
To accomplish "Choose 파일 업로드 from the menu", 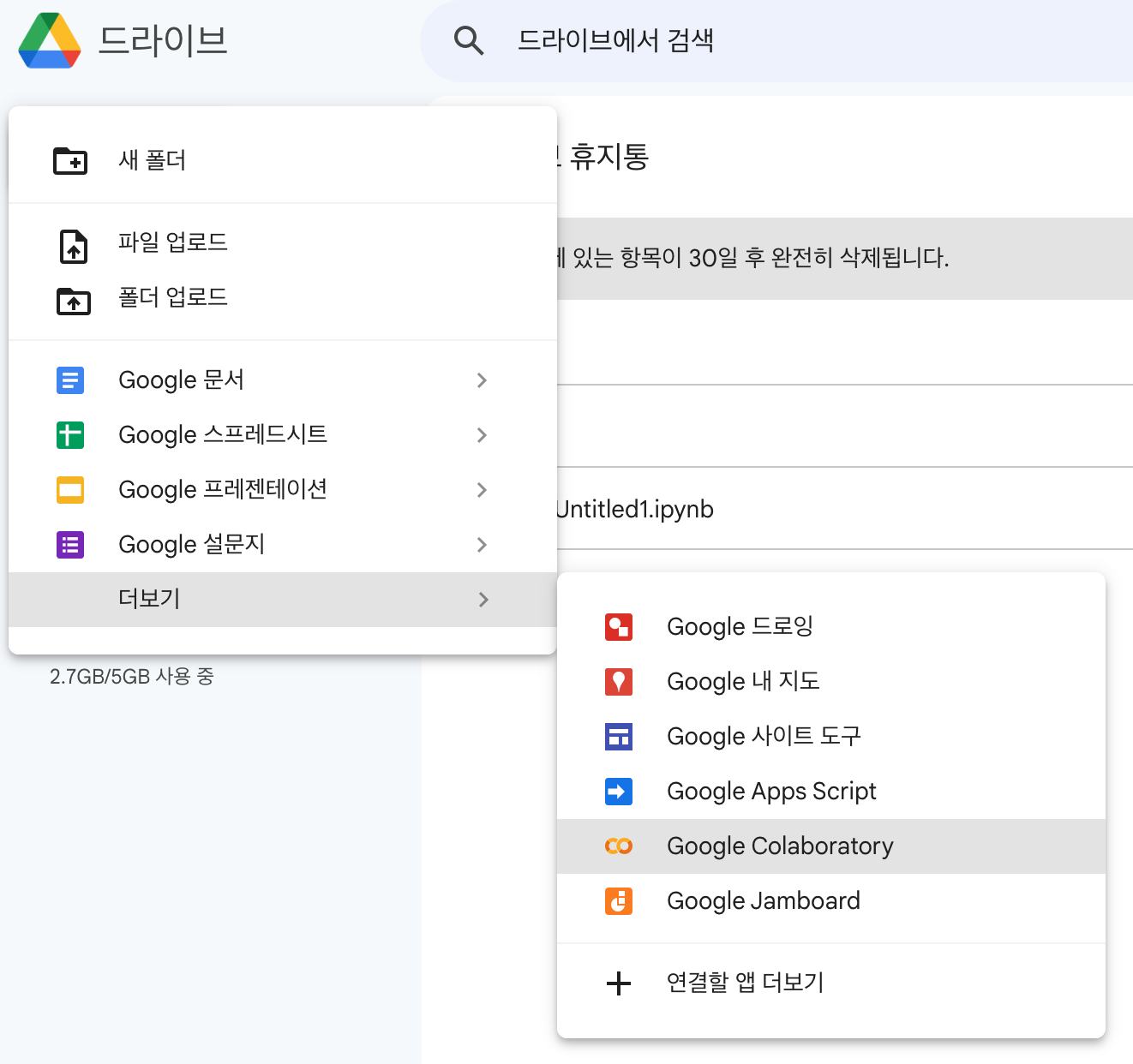I will [x=283, y=242].
